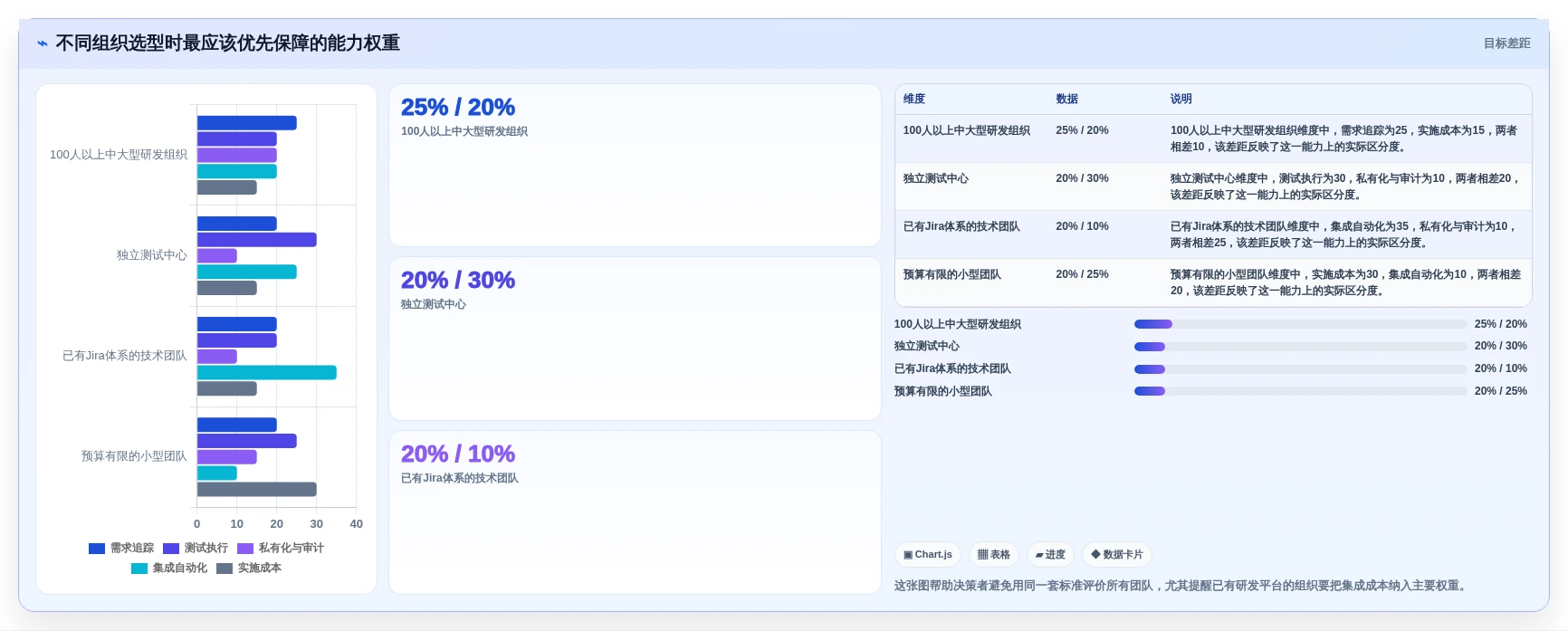Click the dashboard title text
The width and height of the screenshot is (1568, 631).
(227, 43)
